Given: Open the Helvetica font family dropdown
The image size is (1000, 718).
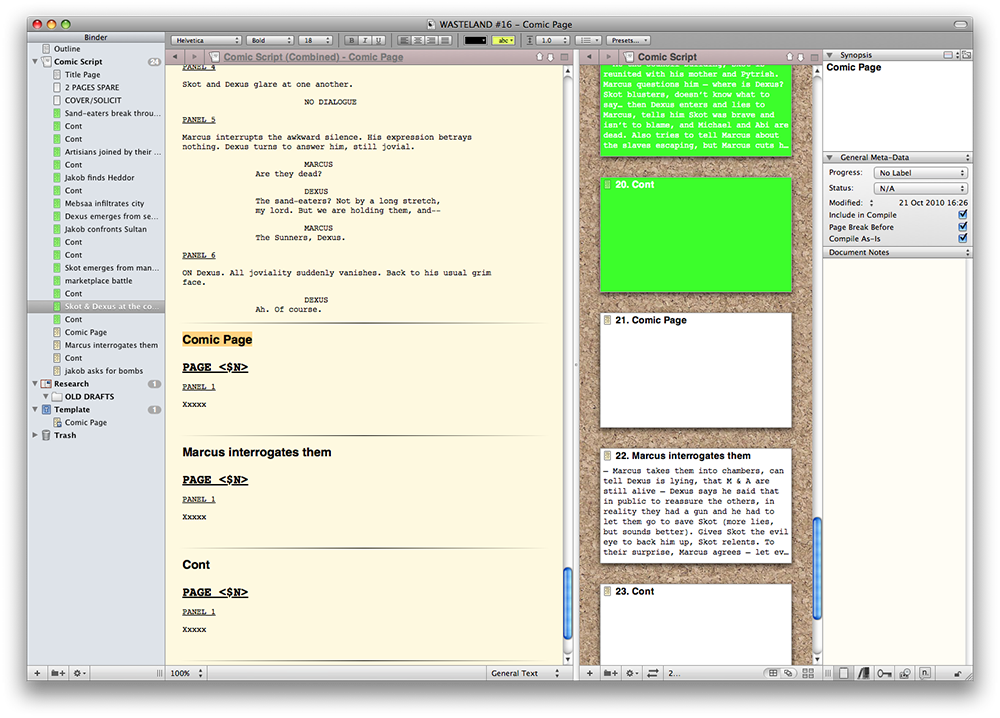Looking at the screenshot, I should (207, 40).
